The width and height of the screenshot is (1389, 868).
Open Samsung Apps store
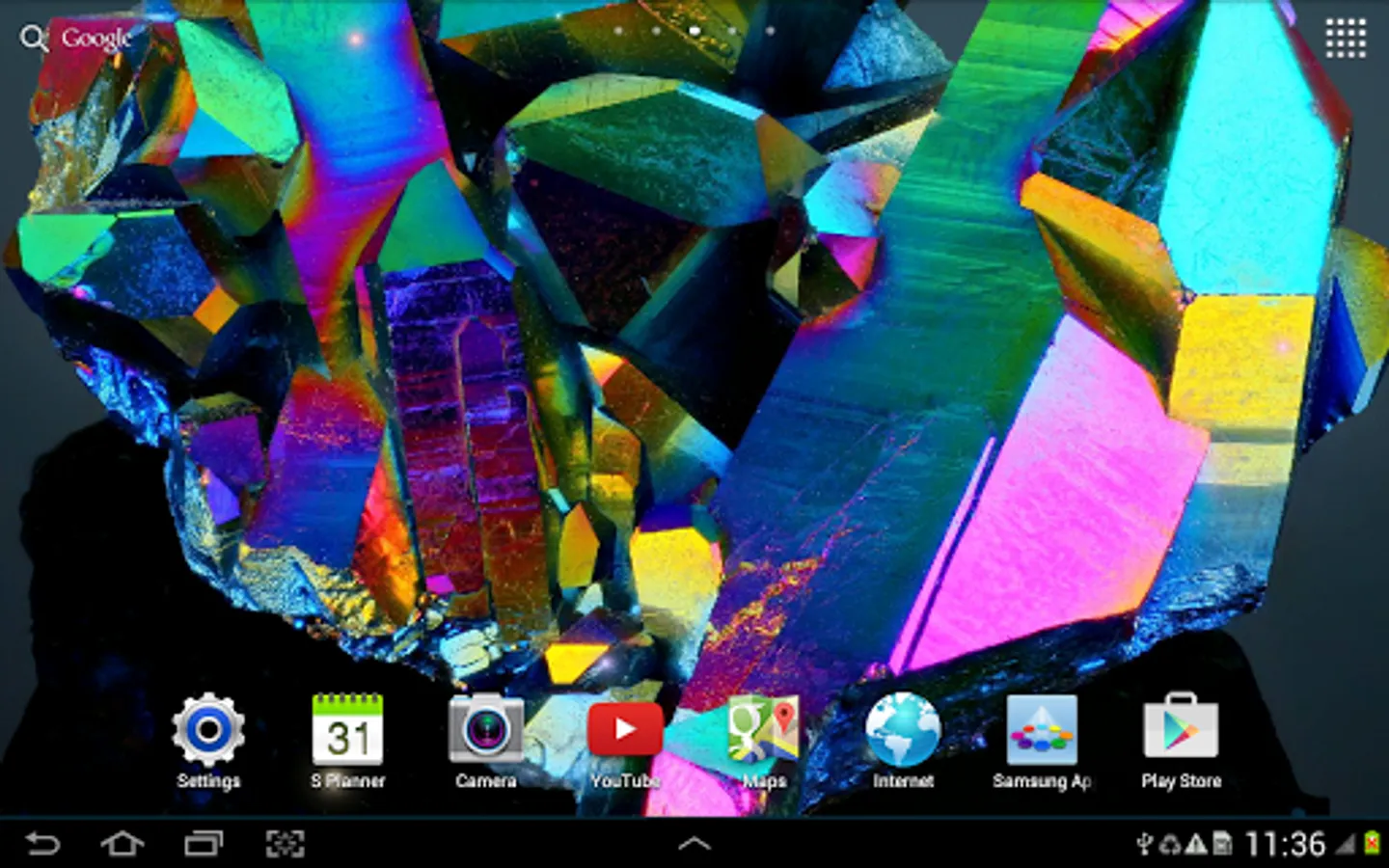1042,741
